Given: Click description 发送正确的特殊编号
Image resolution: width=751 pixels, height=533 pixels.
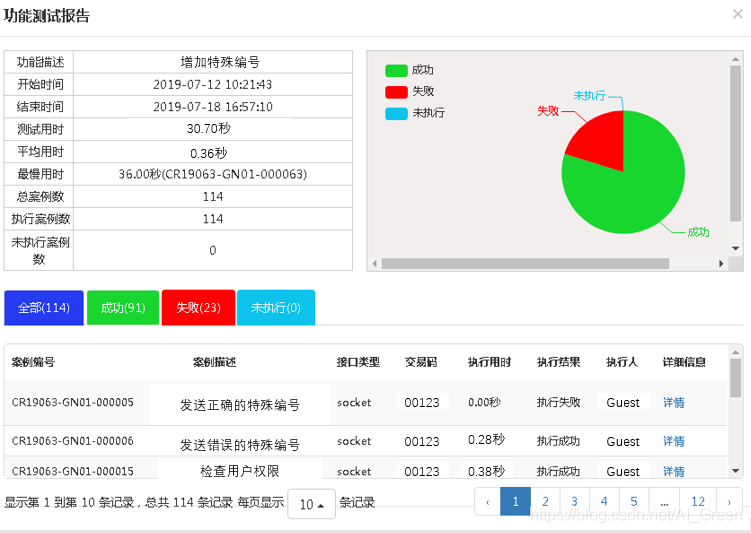Looking at the screenshot, I should point(239,405).
